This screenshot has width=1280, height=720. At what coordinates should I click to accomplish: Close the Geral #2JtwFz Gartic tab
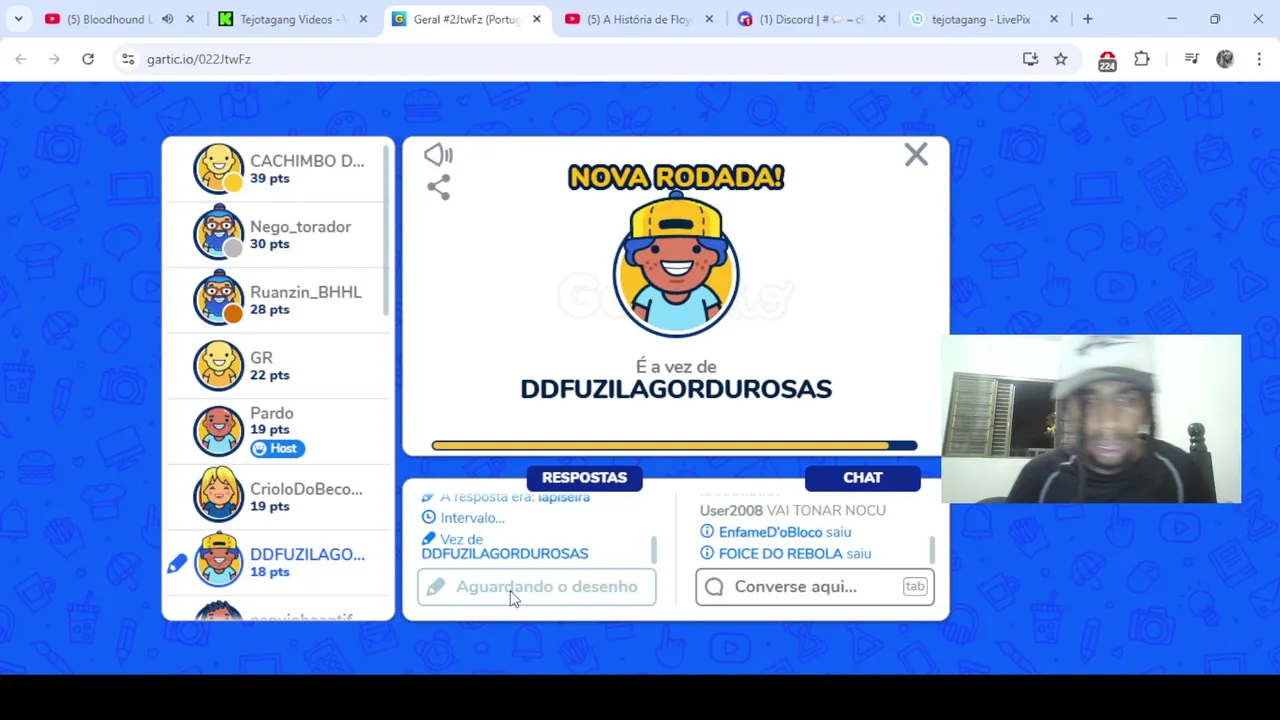536,19
